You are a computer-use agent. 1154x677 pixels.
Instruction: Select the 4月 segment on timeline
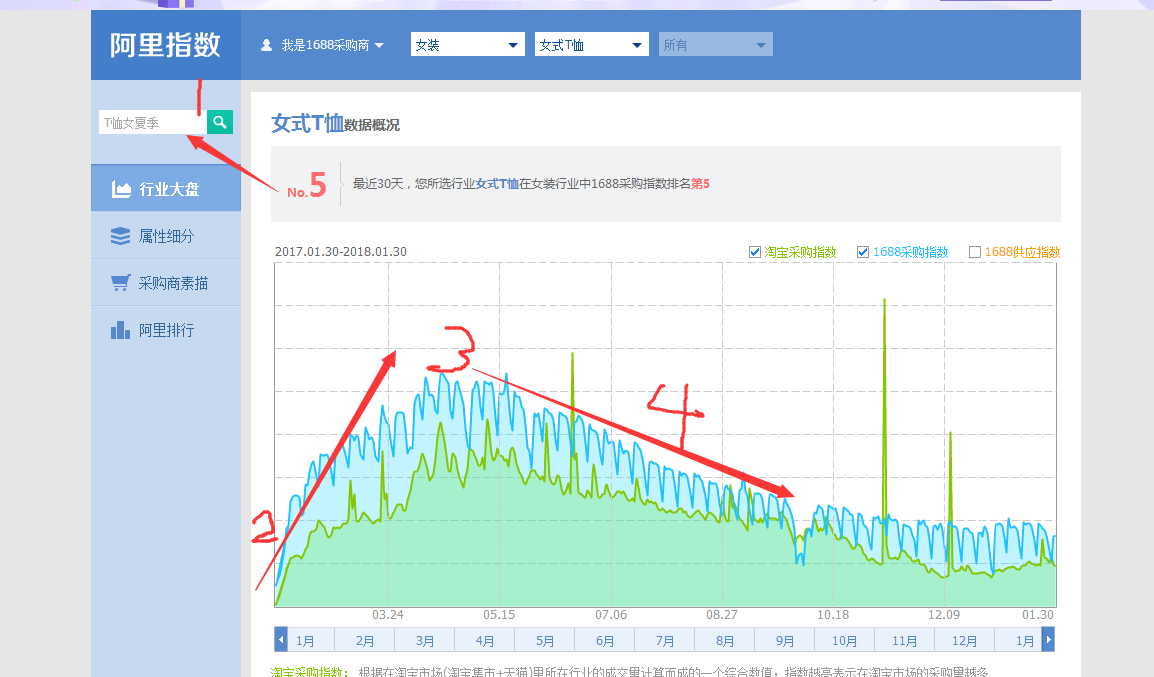tap(484, 640)
